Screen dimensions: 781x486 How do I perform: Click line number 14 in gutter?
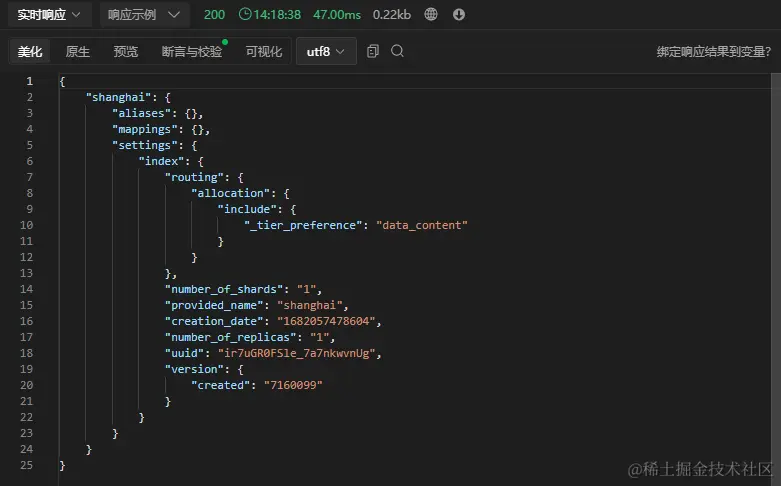coord(26,289)
